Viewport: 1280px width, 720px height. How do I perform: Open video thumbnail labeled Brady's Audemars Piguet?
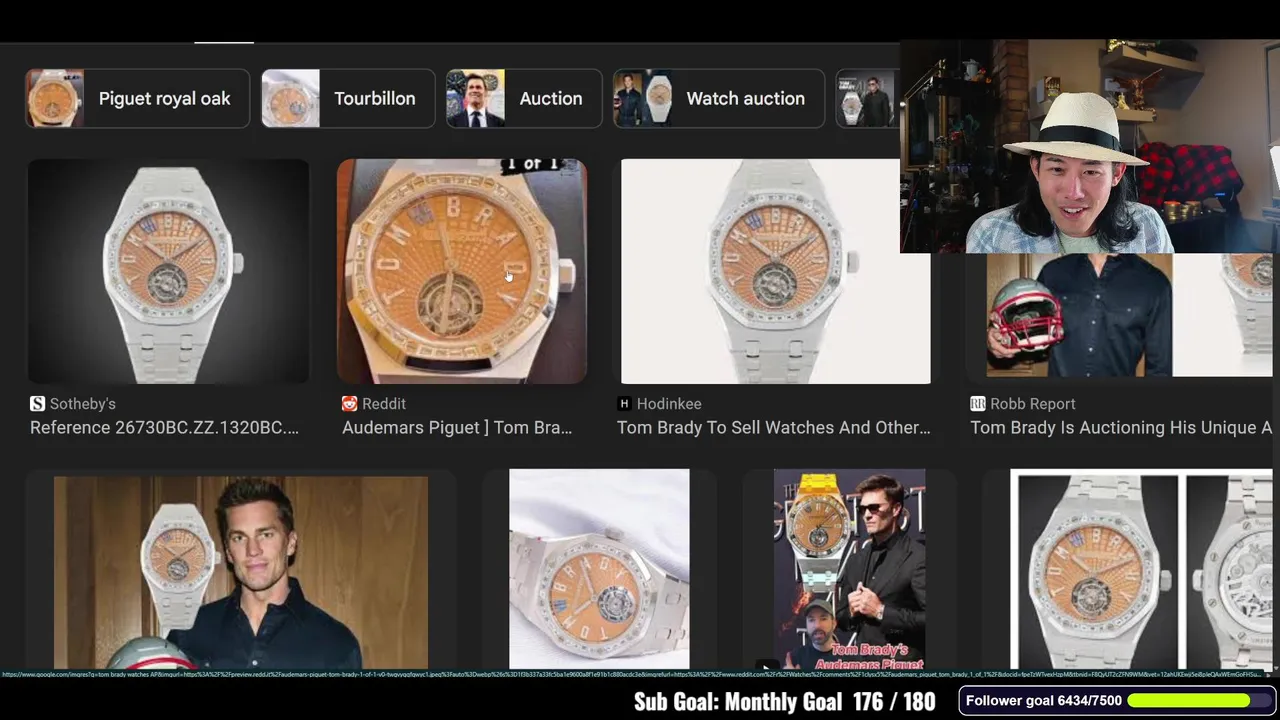click(849, 569)
